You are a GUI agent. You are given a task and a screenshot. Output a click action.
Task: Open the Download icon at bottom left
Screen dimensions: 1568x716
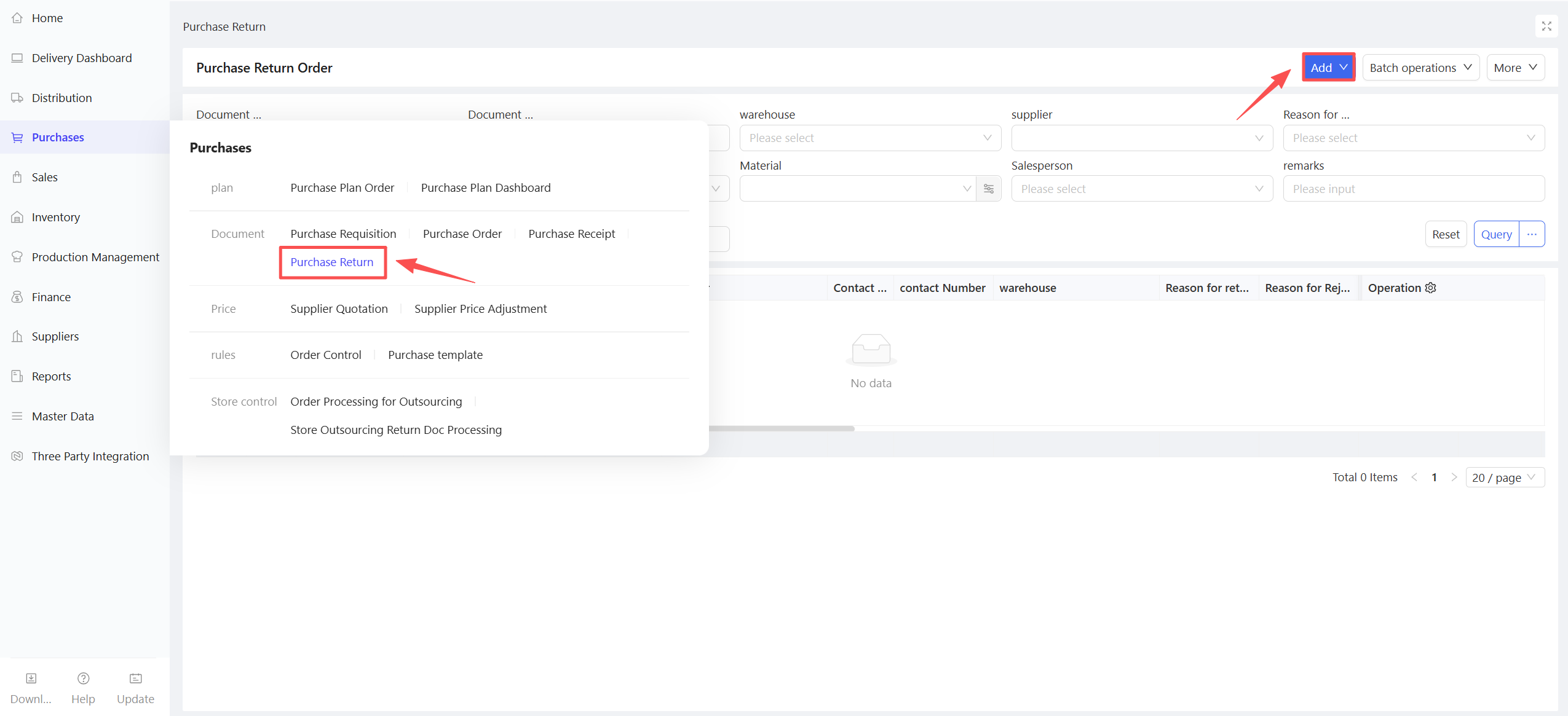click(31, 678)
